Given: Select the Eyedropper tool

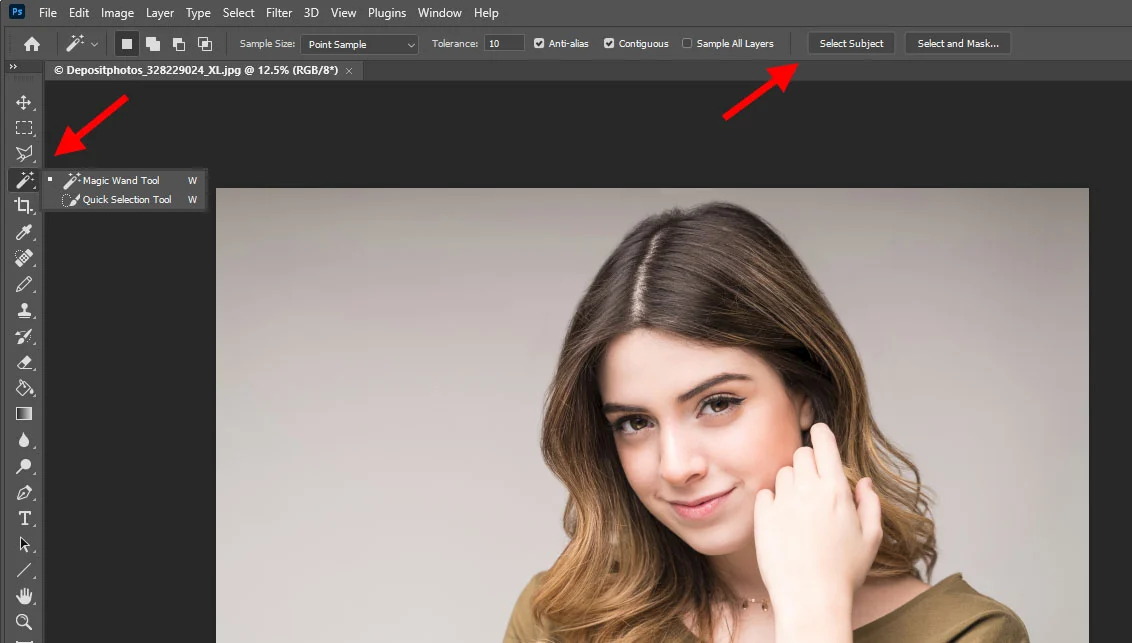Looking at the screenshot, I should tap(24, 232).
